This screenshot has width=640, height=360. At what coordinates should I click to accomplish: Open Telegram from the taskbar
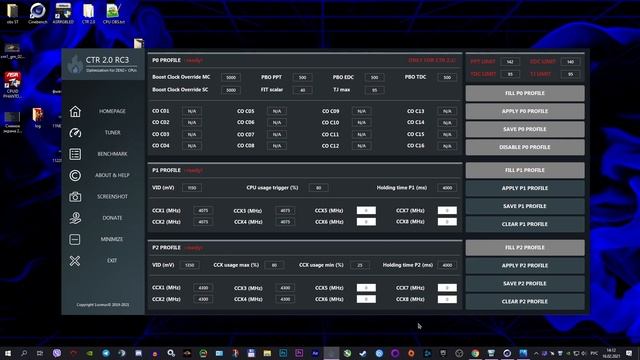point(106,353)
